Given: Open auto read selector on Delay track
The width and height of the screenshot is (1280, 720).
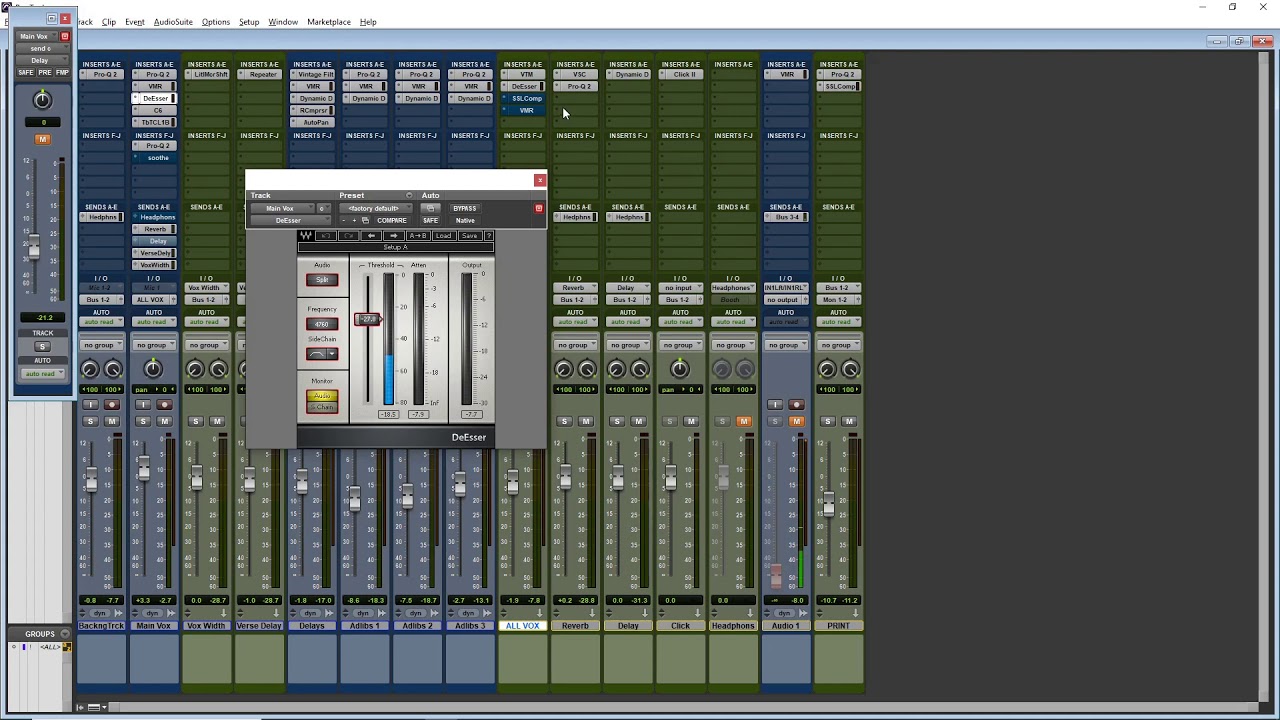Looking at the screenshot, I should [x=628, y=322].
